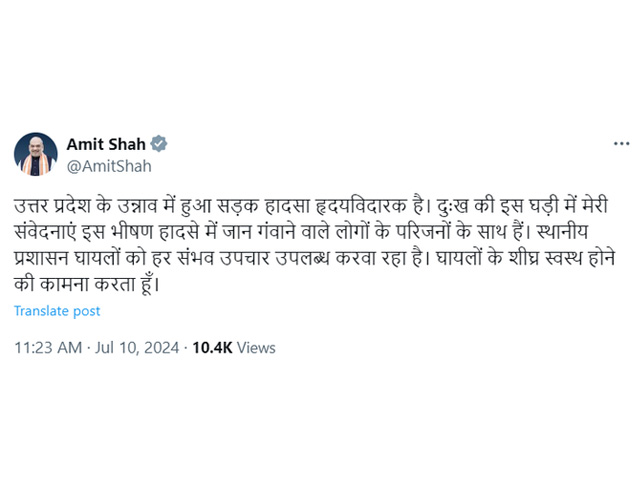Screen dimensions: 640x480
Task: Click the word स्थानीय in the tweet
Action: pos(563,232)
